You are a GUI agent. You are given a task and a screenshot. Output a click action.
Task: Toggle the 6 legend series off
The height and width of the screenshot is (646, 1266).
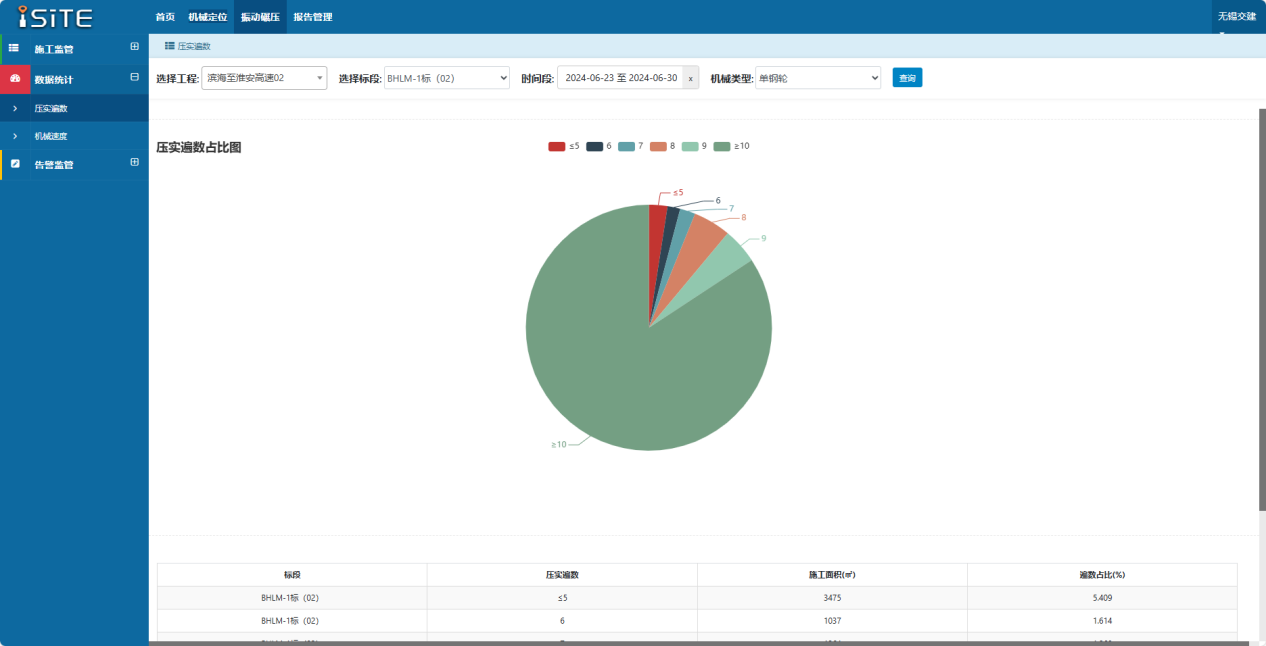point(599,146)
